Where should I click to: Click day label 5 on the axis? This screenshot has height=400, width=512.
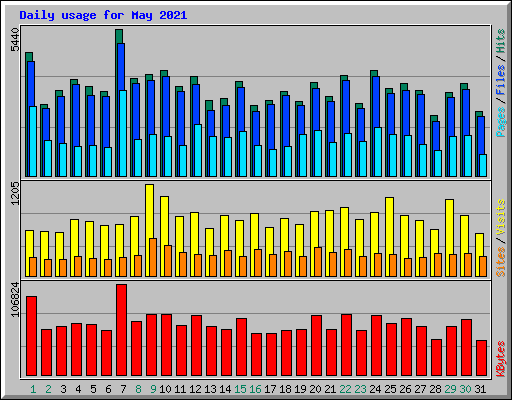[93, 389]
